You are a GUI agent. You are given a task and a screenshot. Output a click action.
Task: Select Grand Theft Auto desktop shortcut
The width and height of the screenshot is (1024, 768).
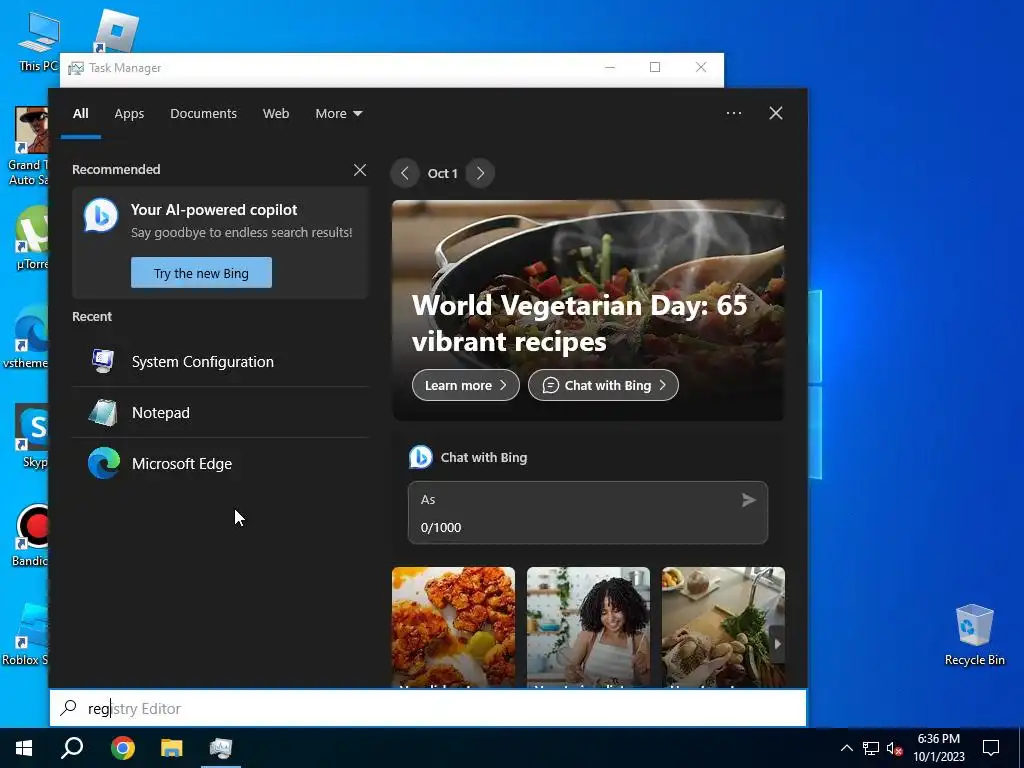(30, 146)
